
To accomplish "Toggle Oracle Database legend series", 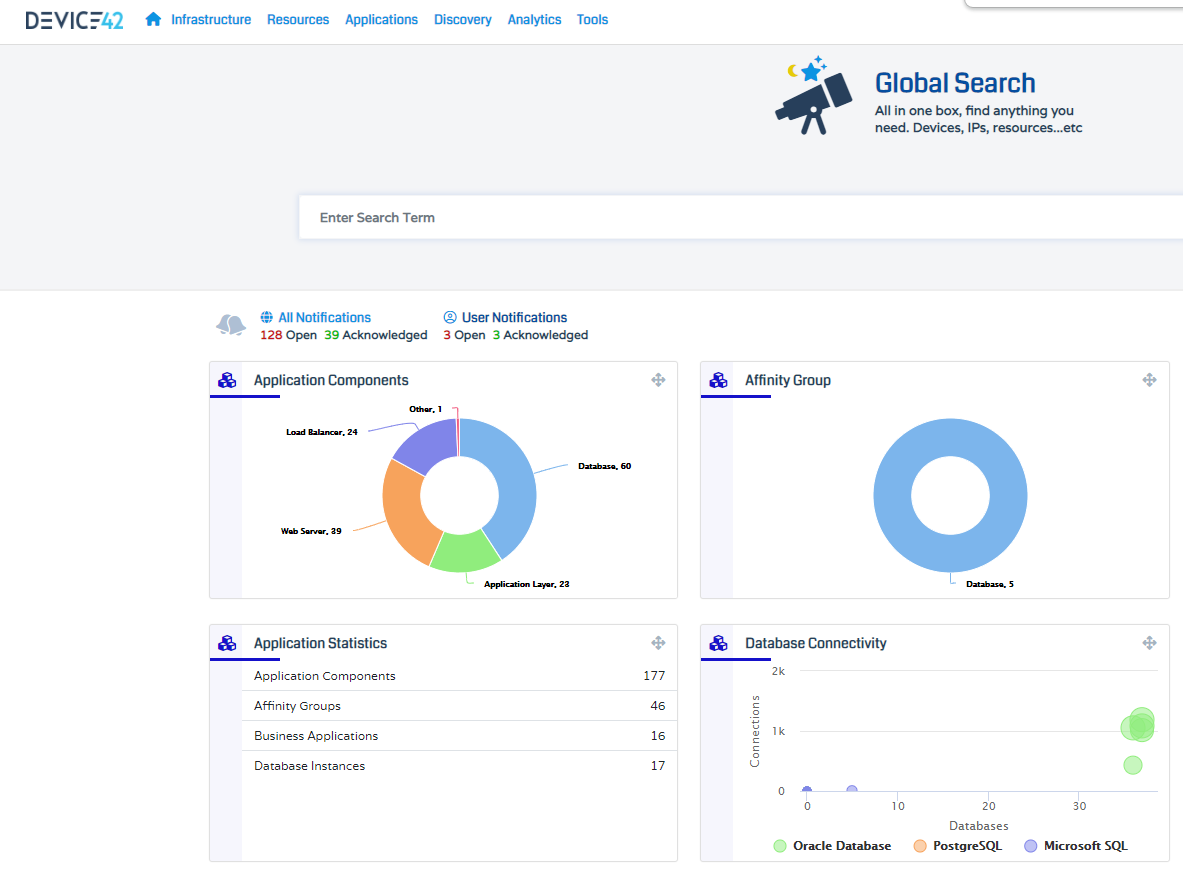I will (832, 846).
